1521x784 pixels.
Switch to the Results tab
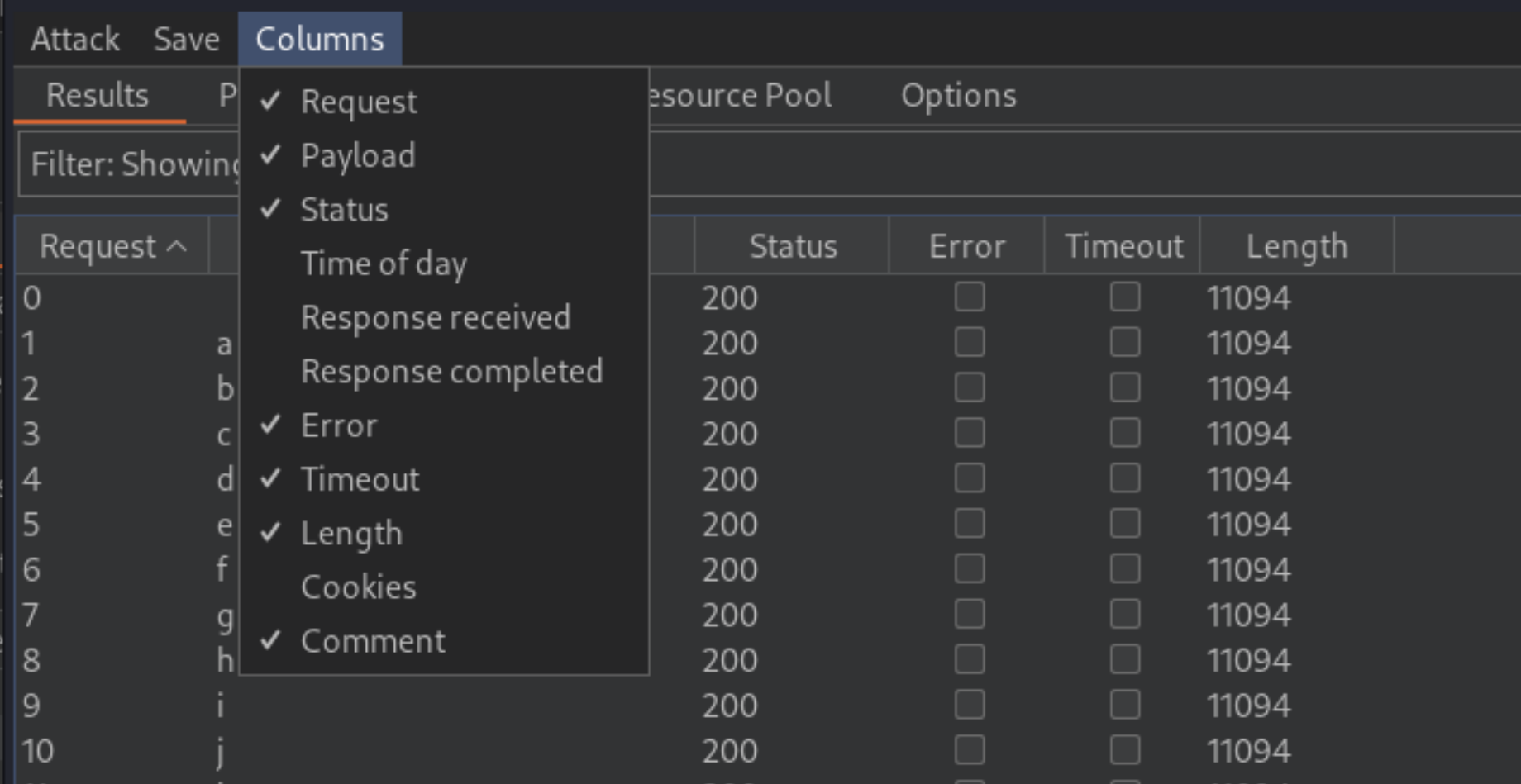(98, 96)
